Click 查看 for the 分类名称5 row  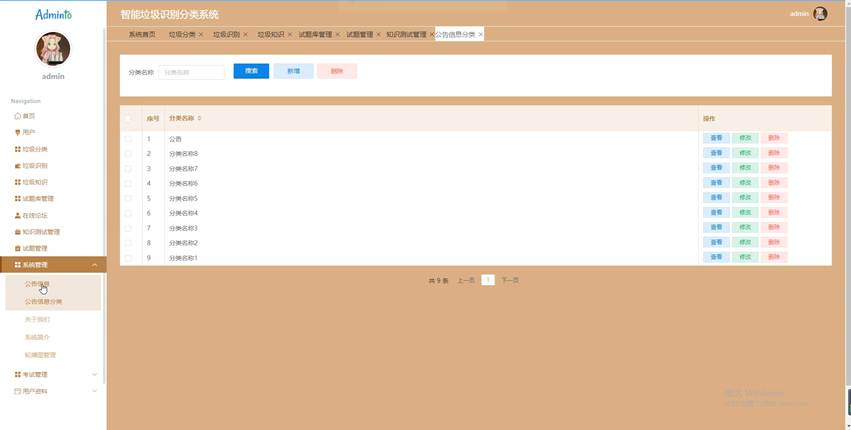716,198
